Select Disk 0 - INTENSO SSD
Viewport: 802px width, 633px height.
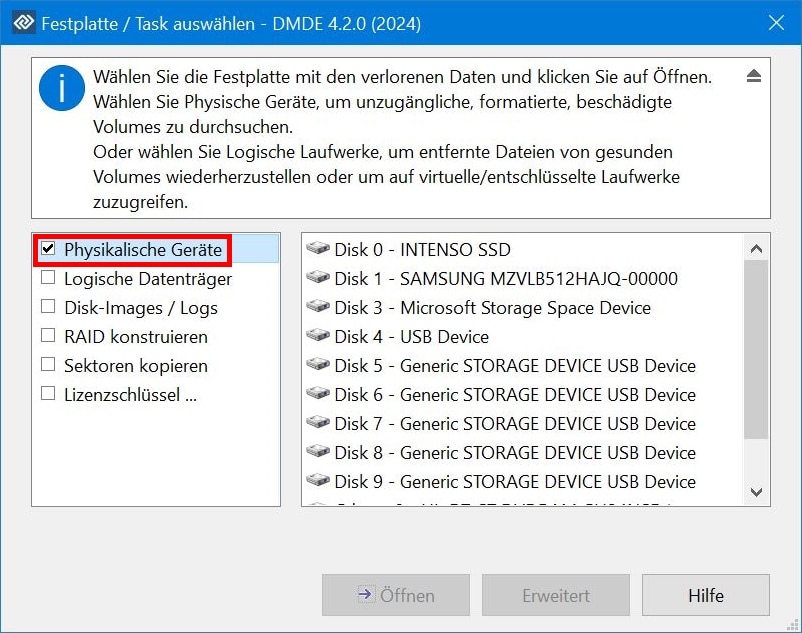tap(523, 250)
